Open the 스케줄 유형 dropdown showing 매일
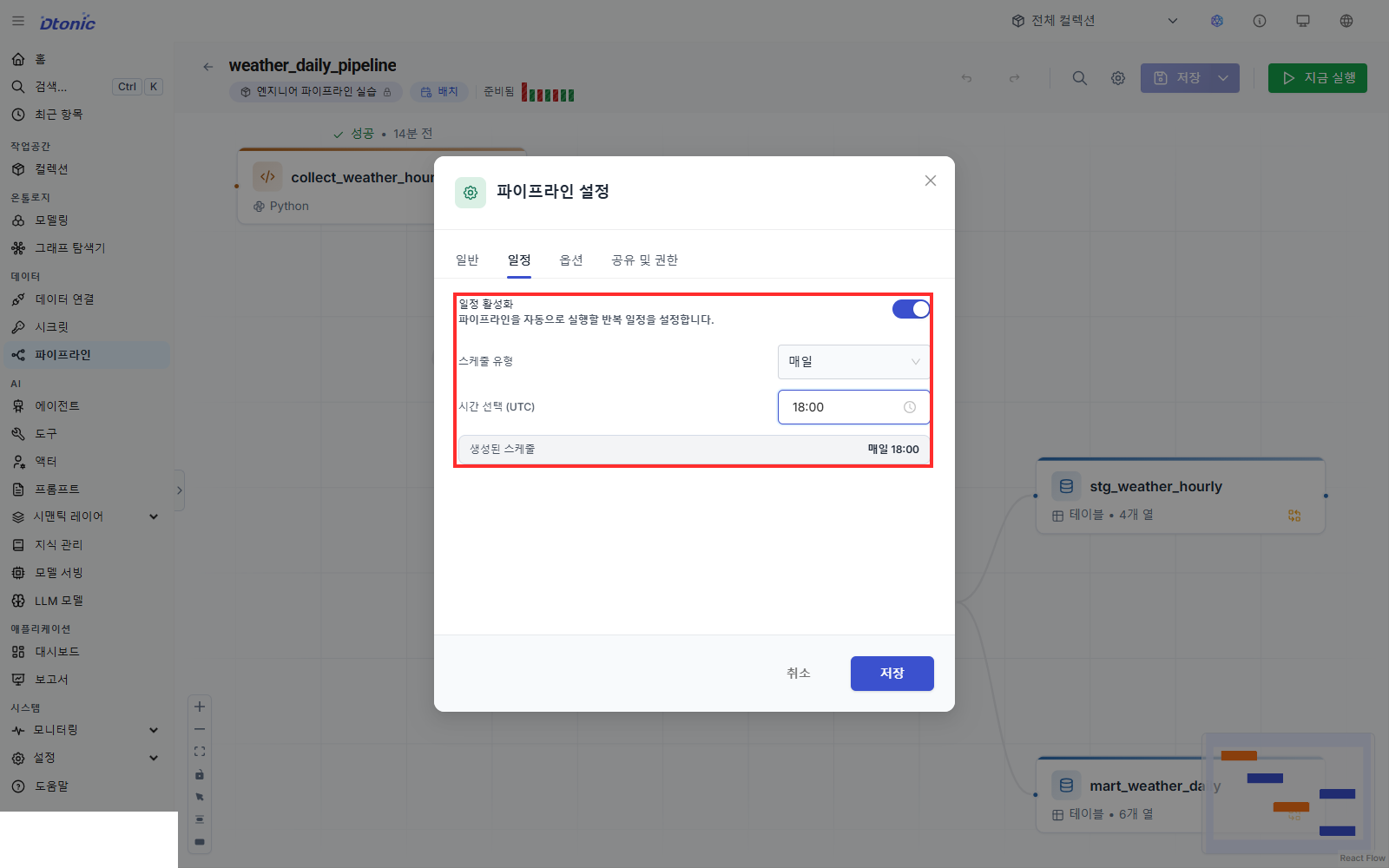Image resolution: width=1389 pixels, height=868 pixels. click(853, 362)
